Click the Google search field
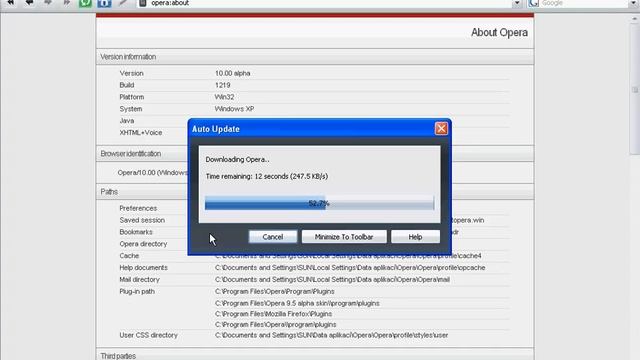 (x=584, y=3)
